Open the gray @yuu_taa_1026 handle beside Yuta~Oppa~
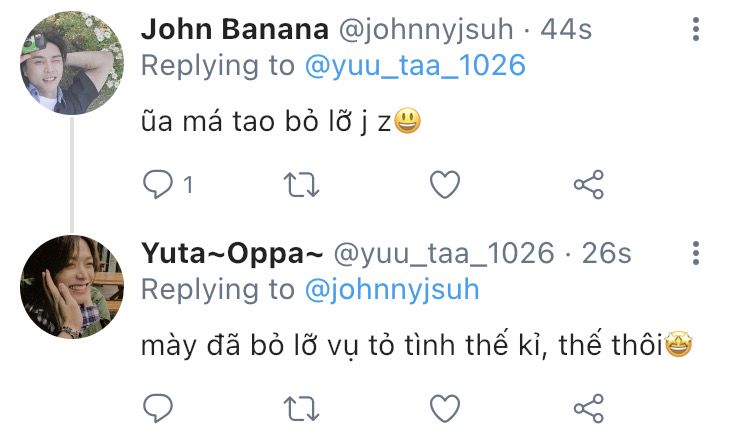Screen dimensions: 750x436 coord(444,253)
